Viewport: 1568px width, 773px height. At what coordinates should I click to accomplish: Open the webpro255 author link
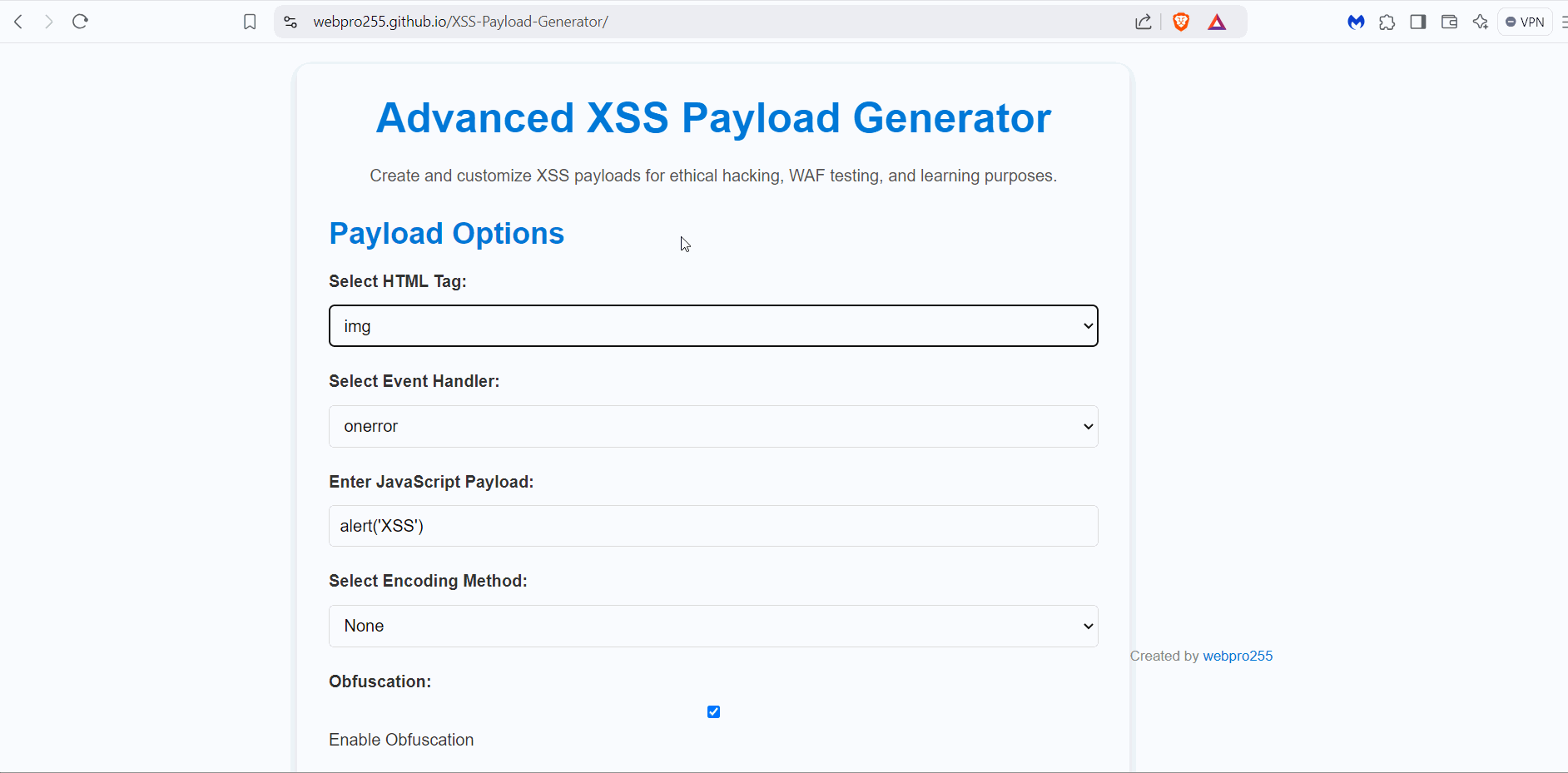coord(1238,657)
